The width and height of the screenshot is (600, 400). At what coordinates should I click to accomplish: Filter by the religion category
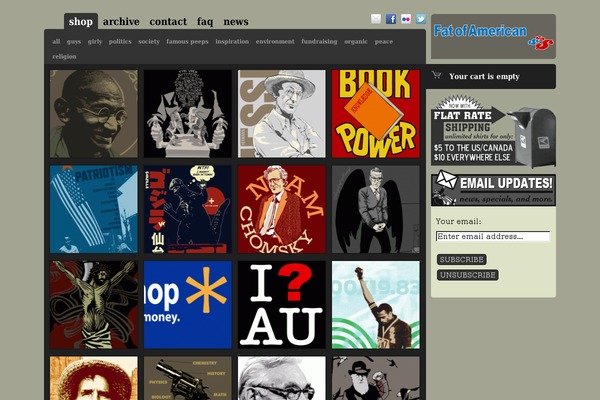pos(64,57)
